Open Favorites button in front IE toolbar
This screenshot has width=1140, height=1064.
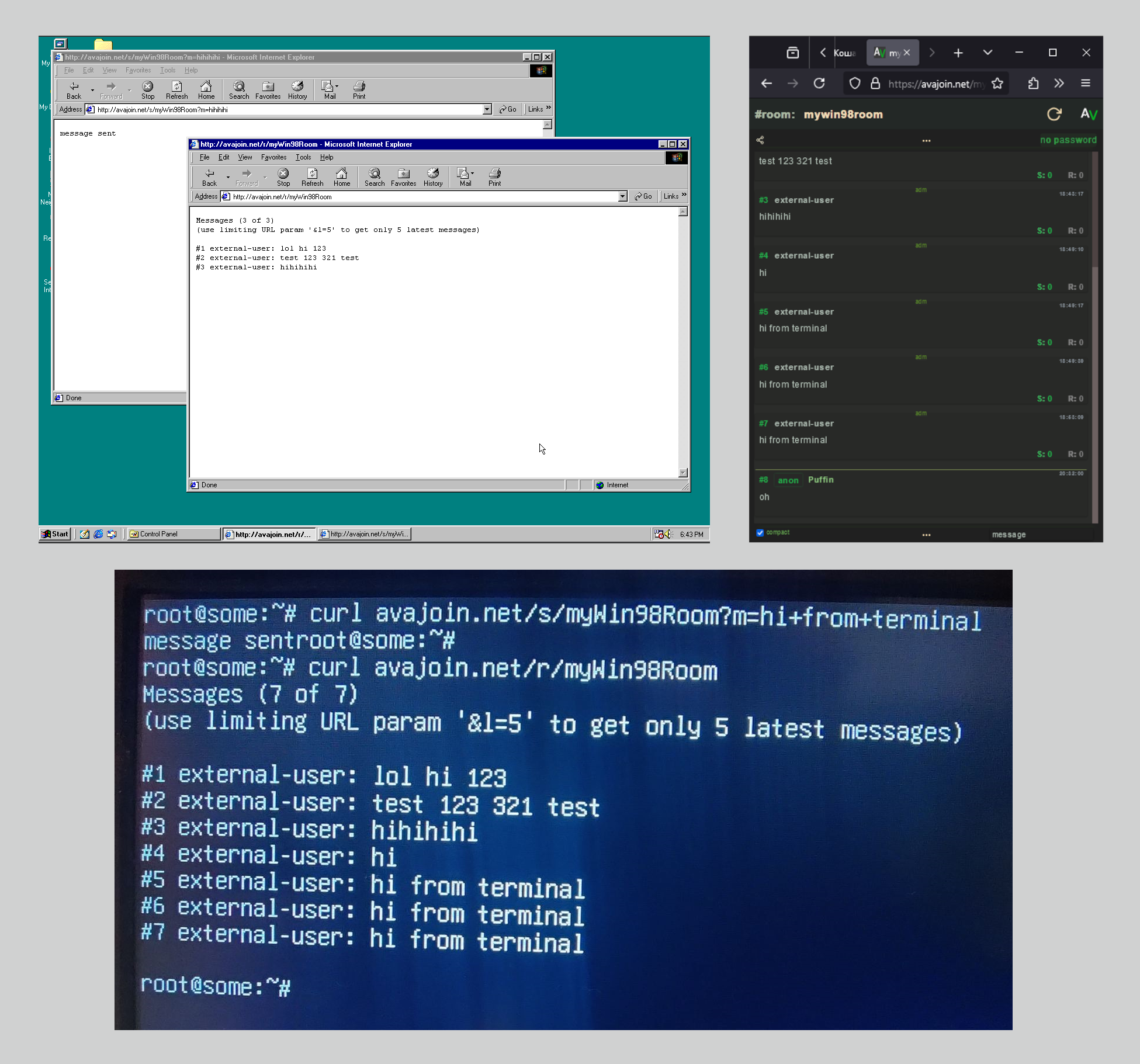click(x=404, y=177)
